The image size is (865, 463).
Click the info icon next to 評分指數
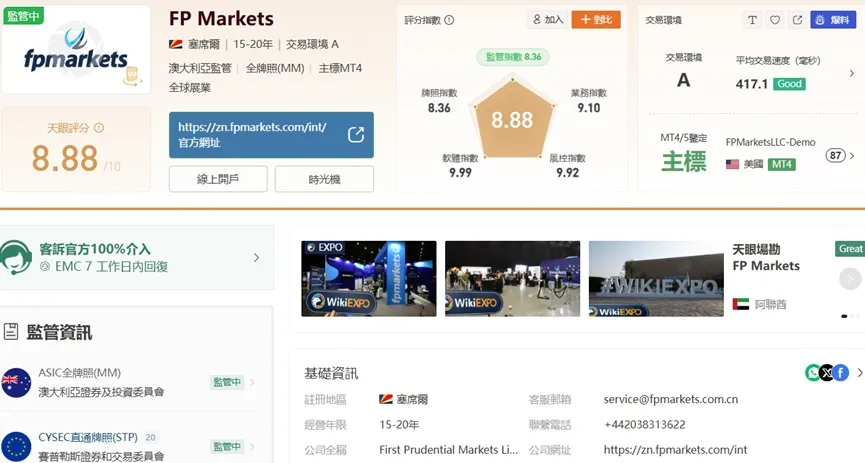coord(449,20)
